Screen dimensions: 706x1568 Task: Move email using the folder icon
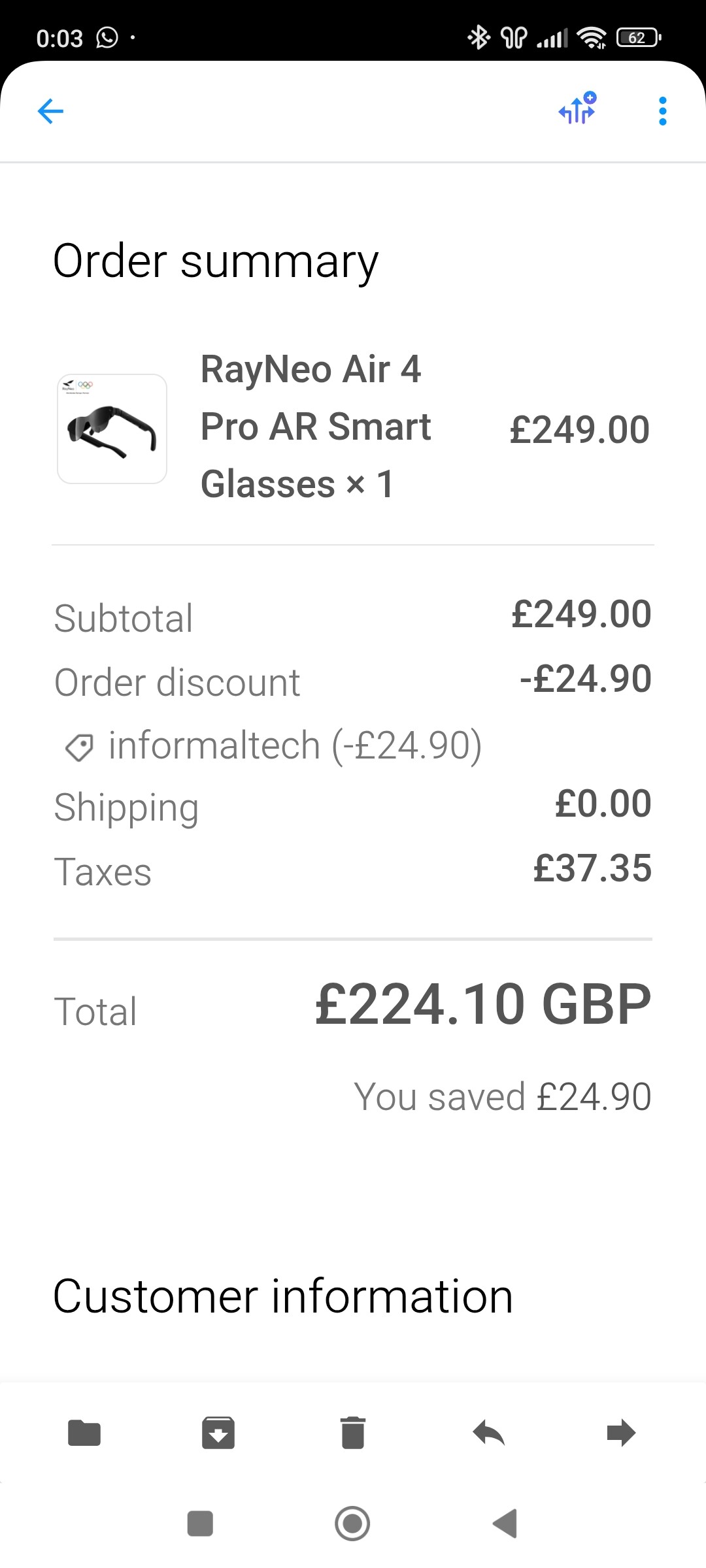click(84, 1433)
